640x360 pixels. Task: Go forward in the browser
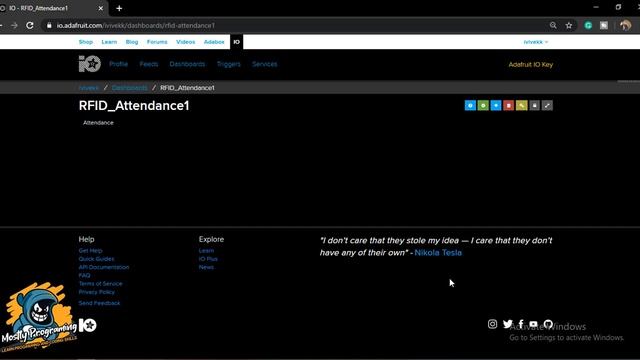14,25
